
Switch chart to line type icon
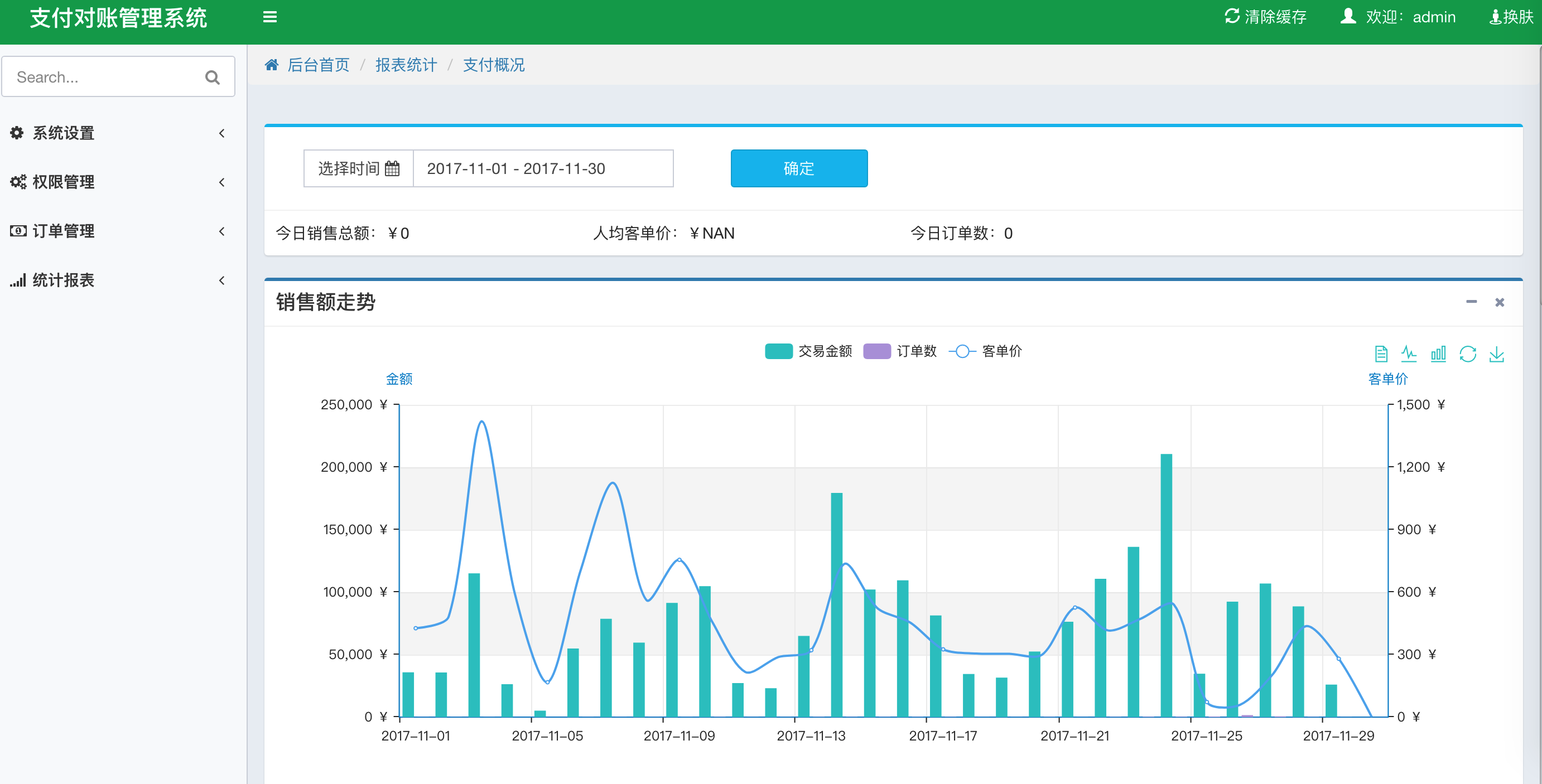(x=1409, y=354)
